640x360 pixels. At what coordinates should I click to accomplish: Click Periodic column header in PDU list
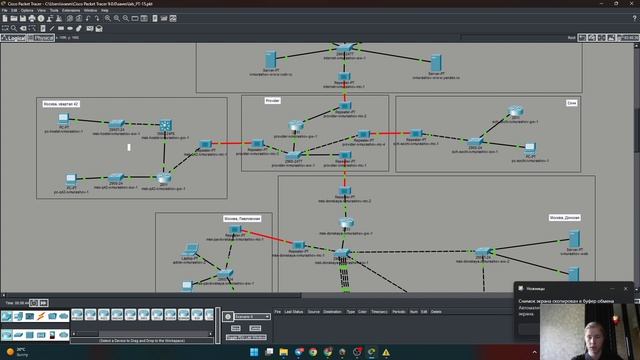point(398,312)
